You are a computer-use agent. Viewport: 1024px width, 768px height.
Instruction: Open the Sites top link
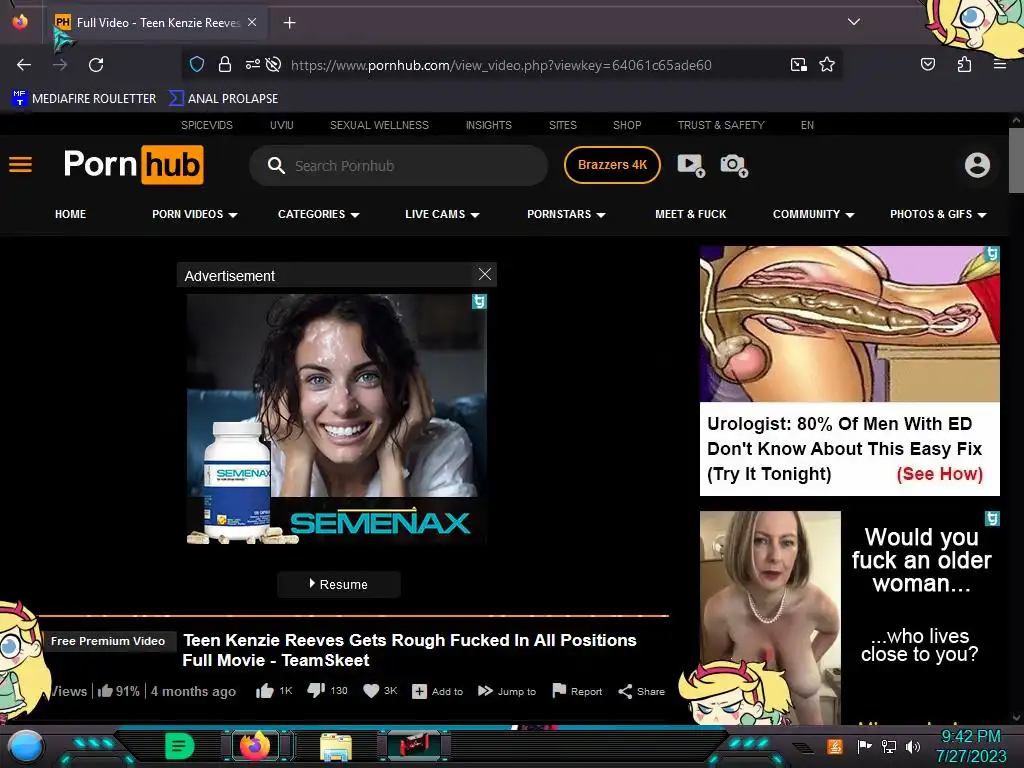[563, 125]
